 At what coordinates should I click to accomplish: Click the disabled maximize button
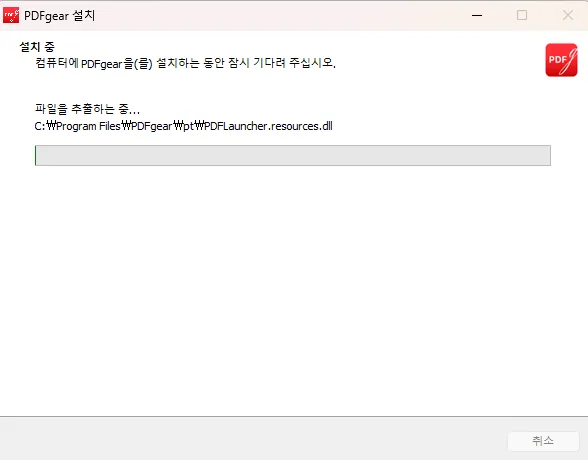pos(522,15)
